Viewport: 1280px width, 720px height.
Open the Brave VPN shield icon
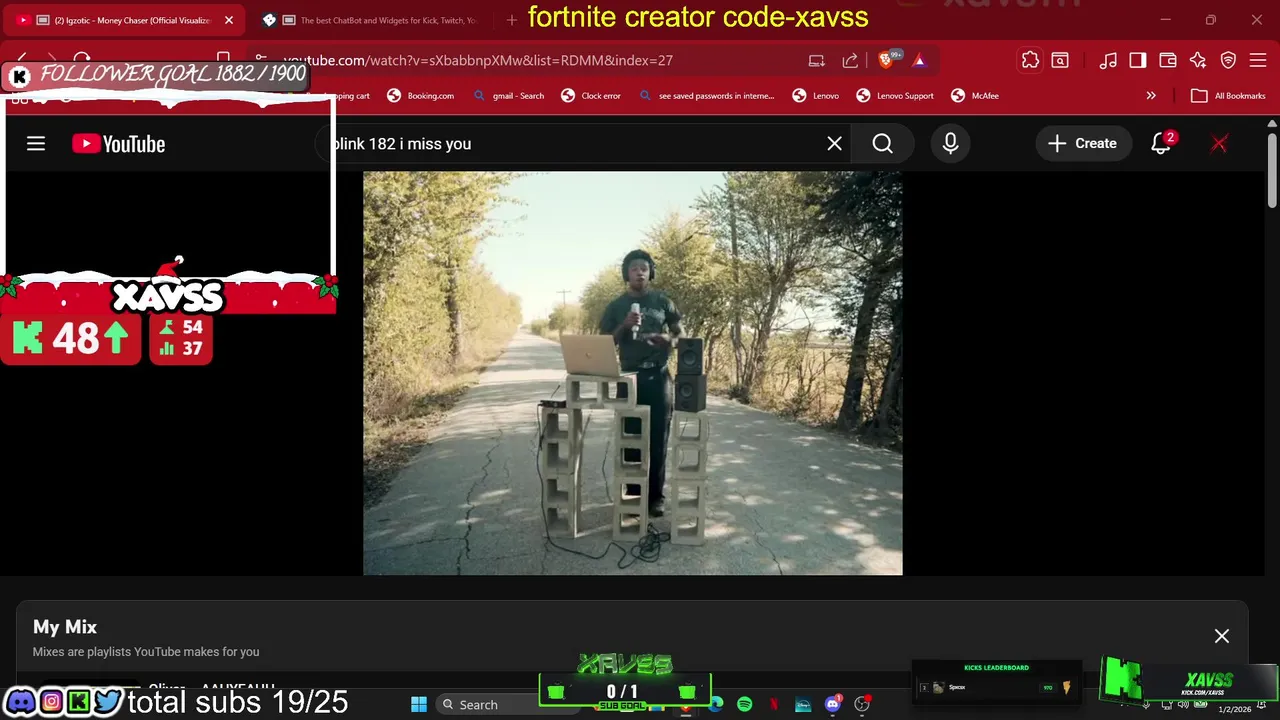pos(1228,60)
